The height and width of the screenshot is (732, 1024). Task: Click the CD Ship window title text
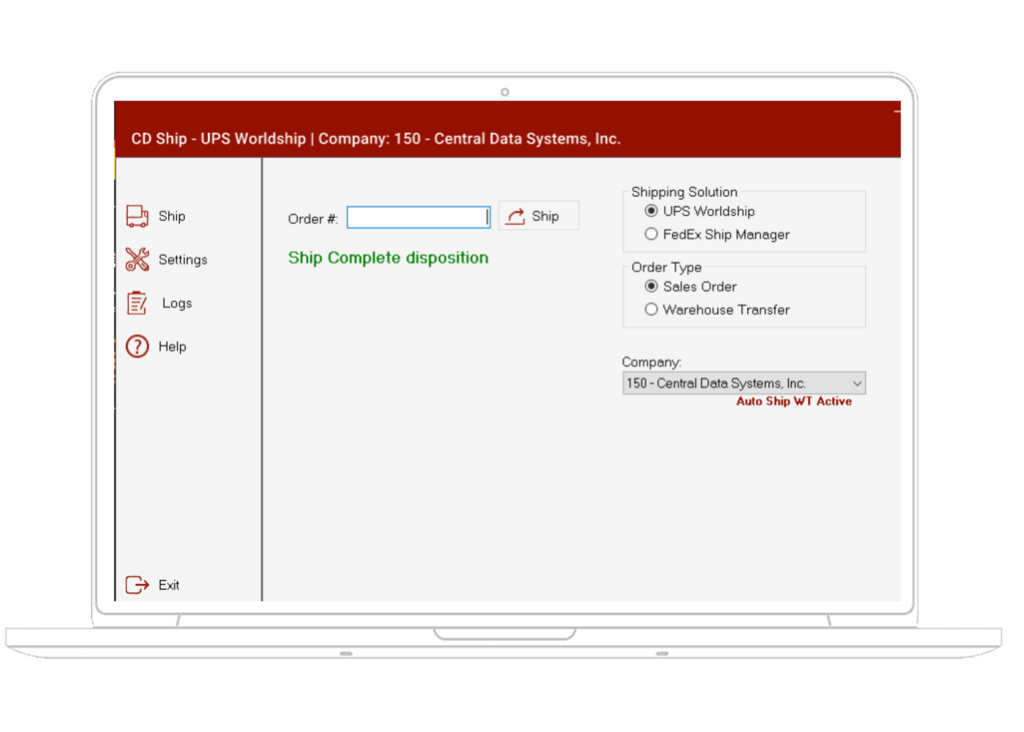[376, 138]
